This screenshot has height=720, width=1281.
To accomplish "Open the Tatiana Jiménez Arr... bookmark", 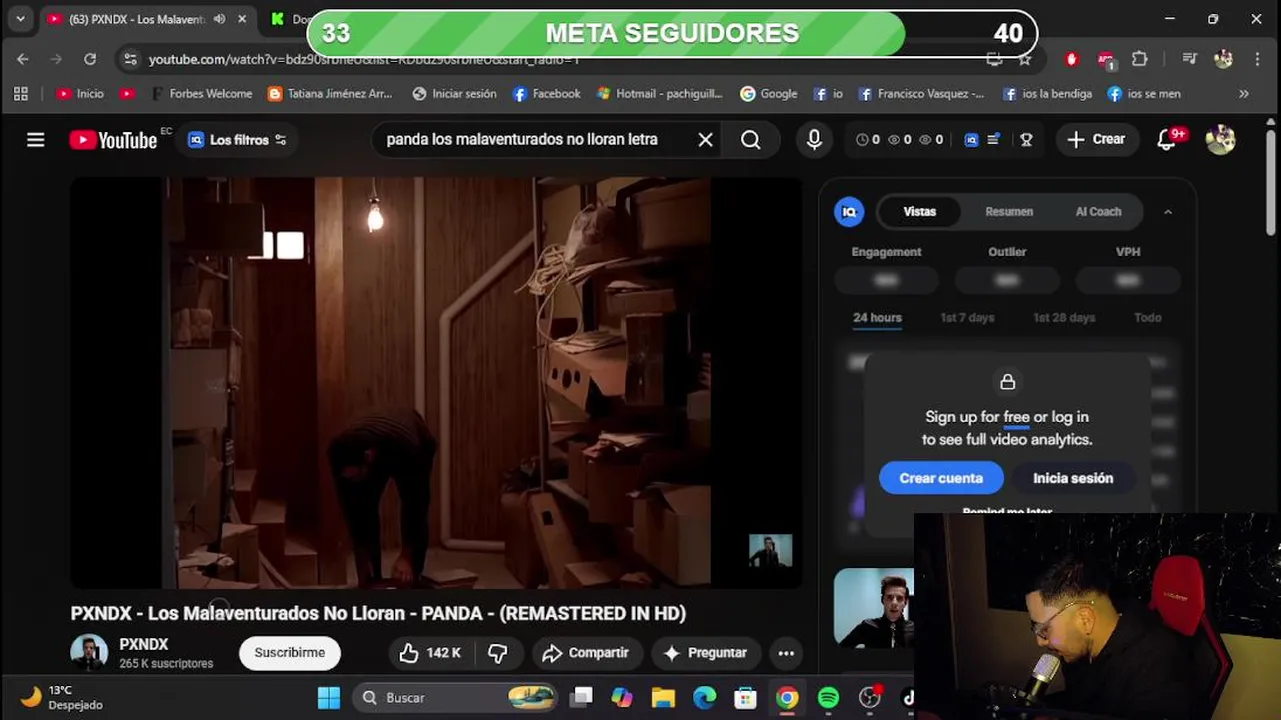I will pos(330,94).
